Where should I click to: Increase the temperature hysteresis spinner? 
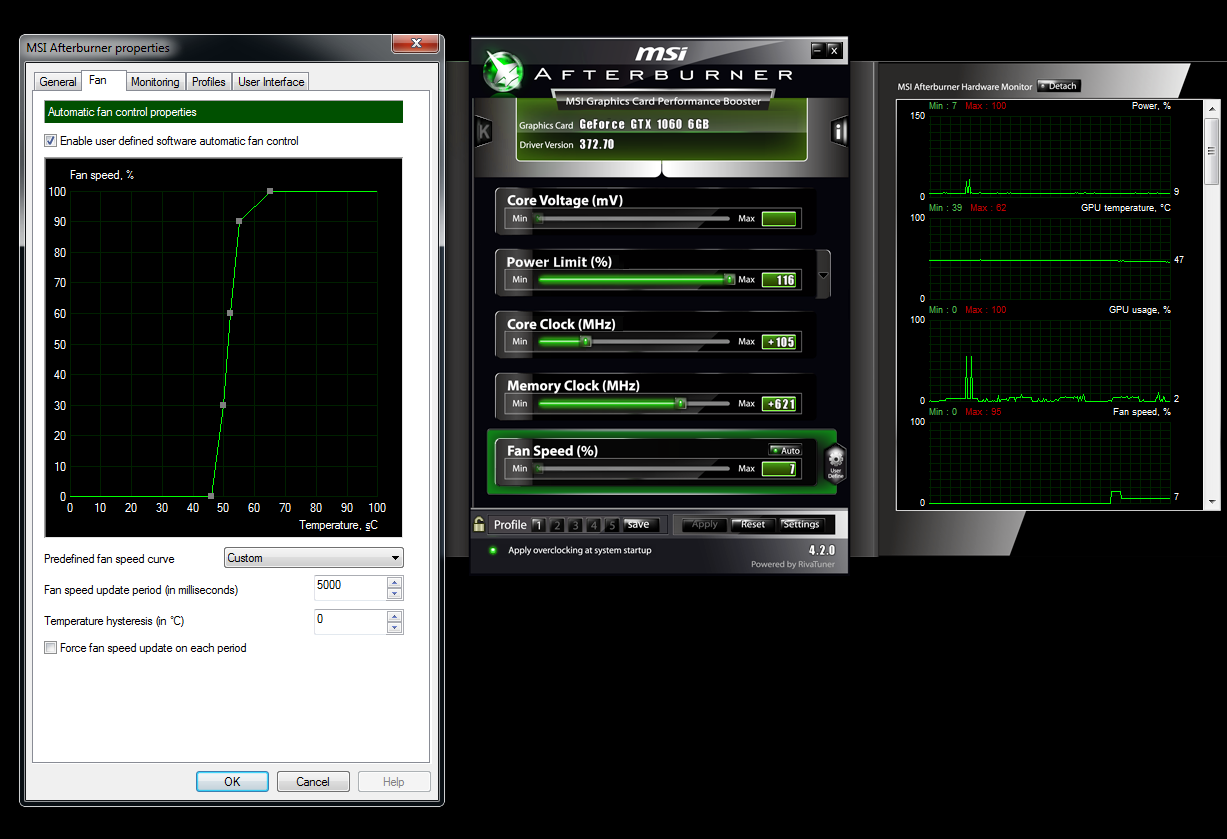coord(394,616)
